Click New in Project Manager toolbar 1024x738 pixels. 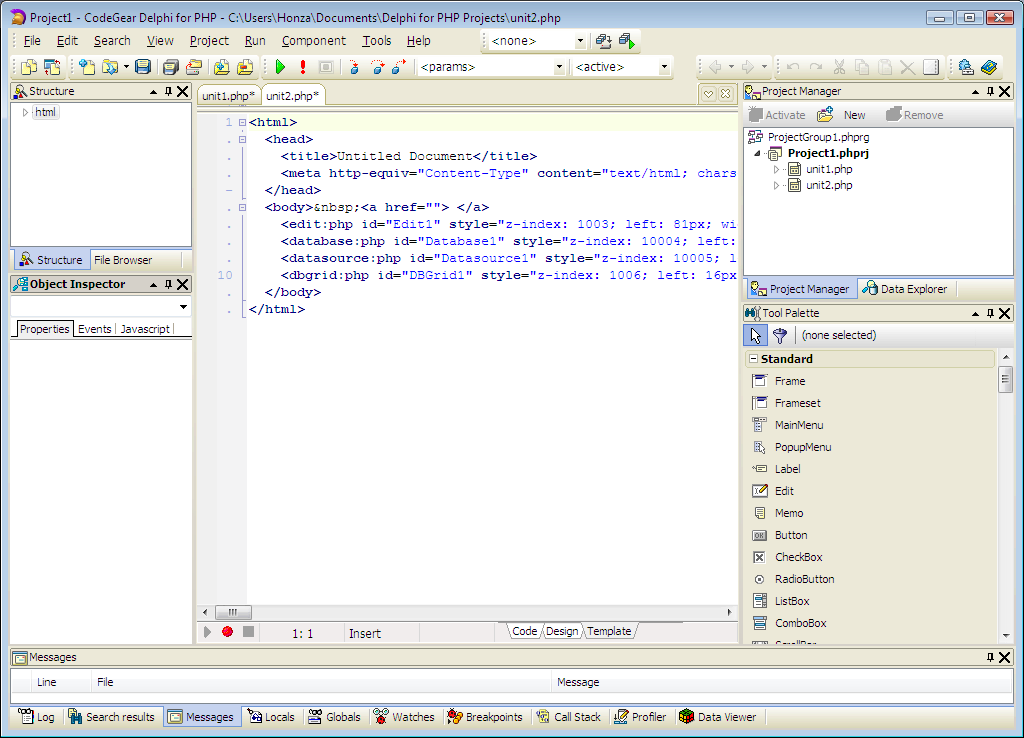[843, 115]
